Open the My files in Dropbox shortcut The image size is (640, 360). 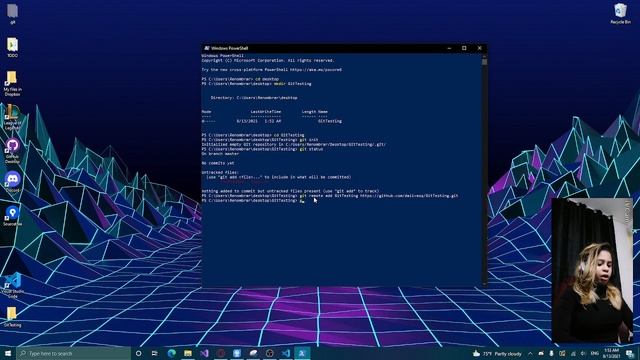[x=12, y=83]
